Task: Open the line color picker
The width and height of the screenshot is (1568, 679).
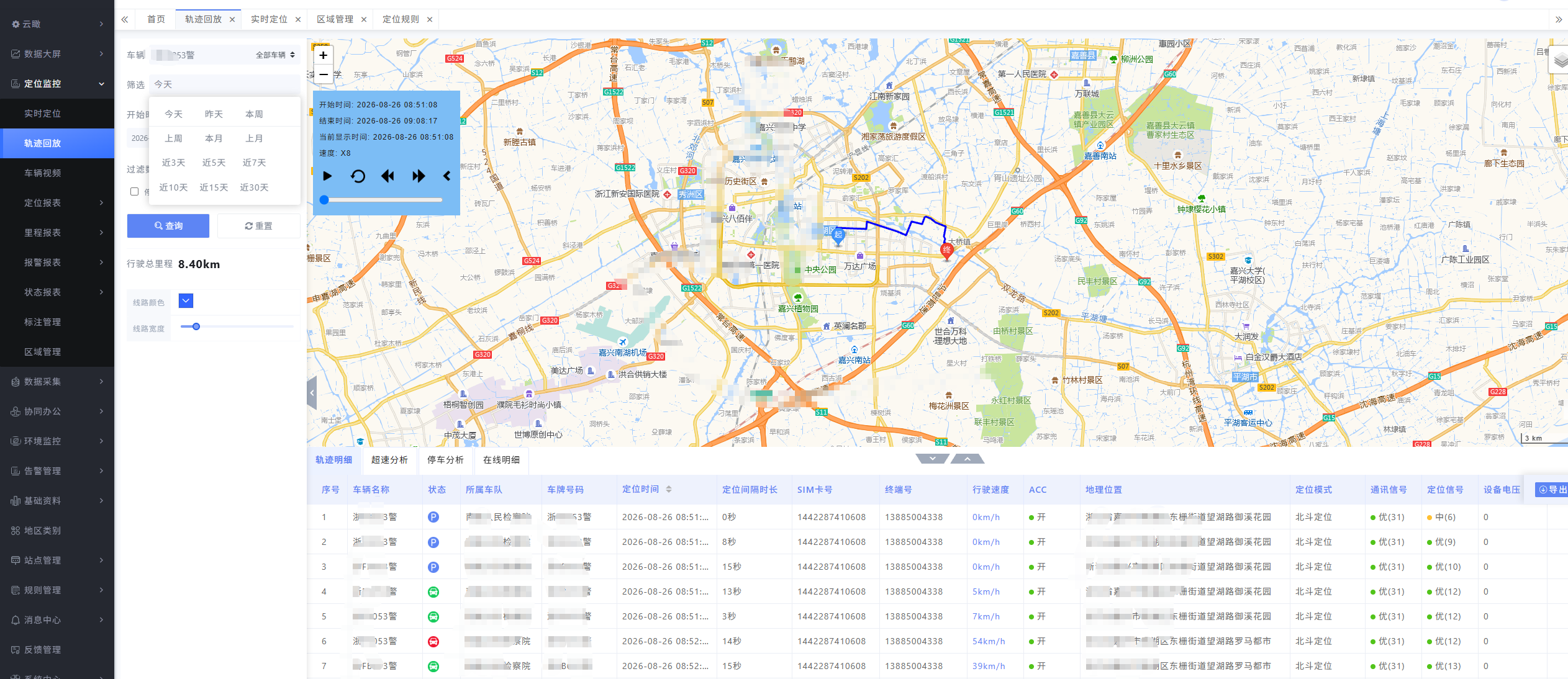Action: (x=186, y=301)
